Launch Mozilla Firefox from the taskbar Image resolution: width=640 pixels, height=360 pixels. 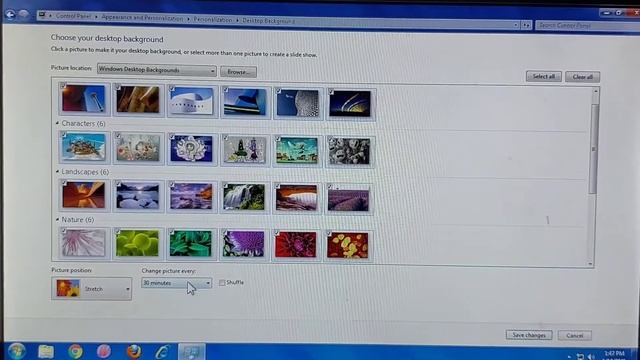(x=133, y=351)
